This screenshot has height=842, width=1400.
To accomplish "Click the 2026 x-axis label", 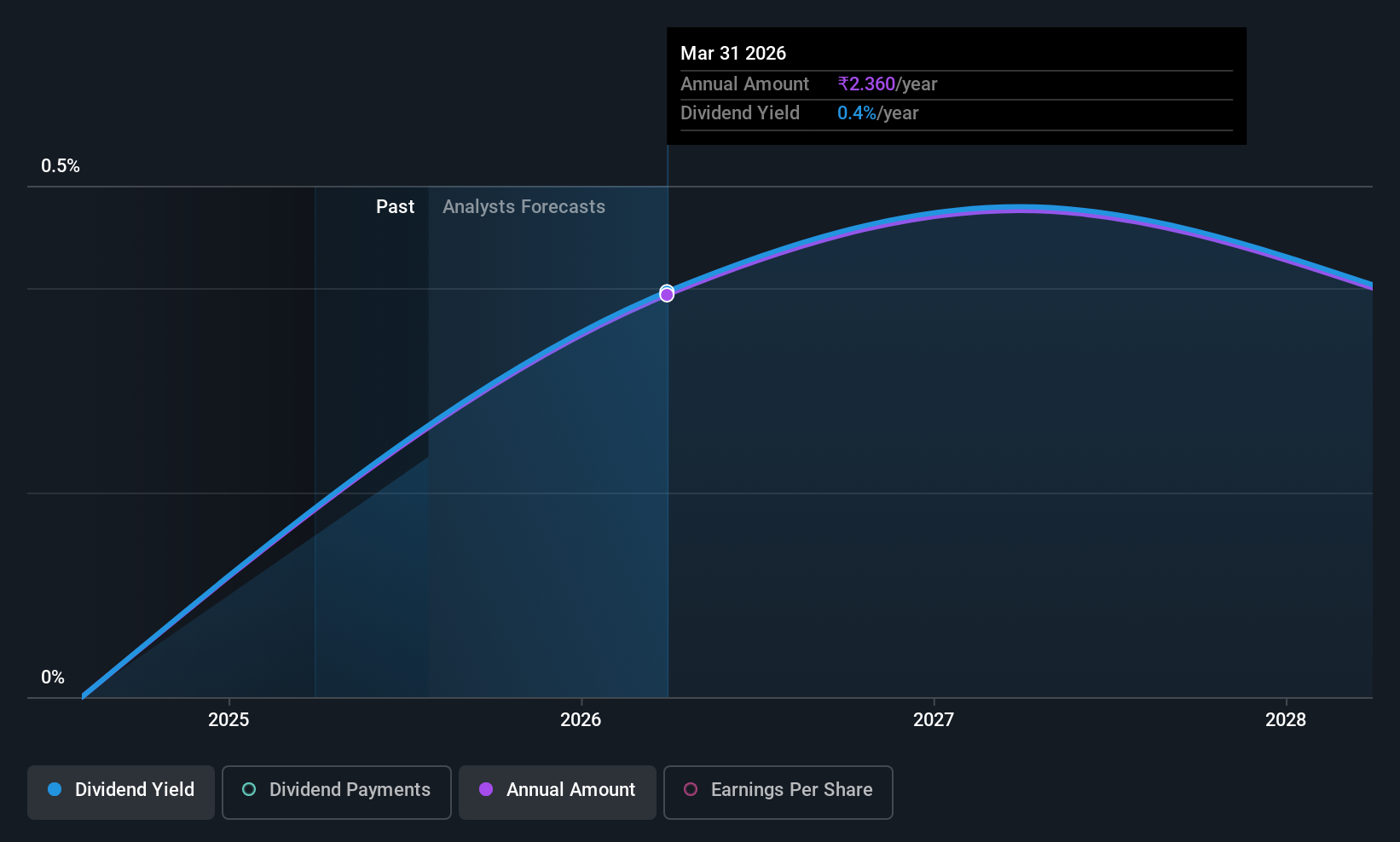I will pos(581,719).
